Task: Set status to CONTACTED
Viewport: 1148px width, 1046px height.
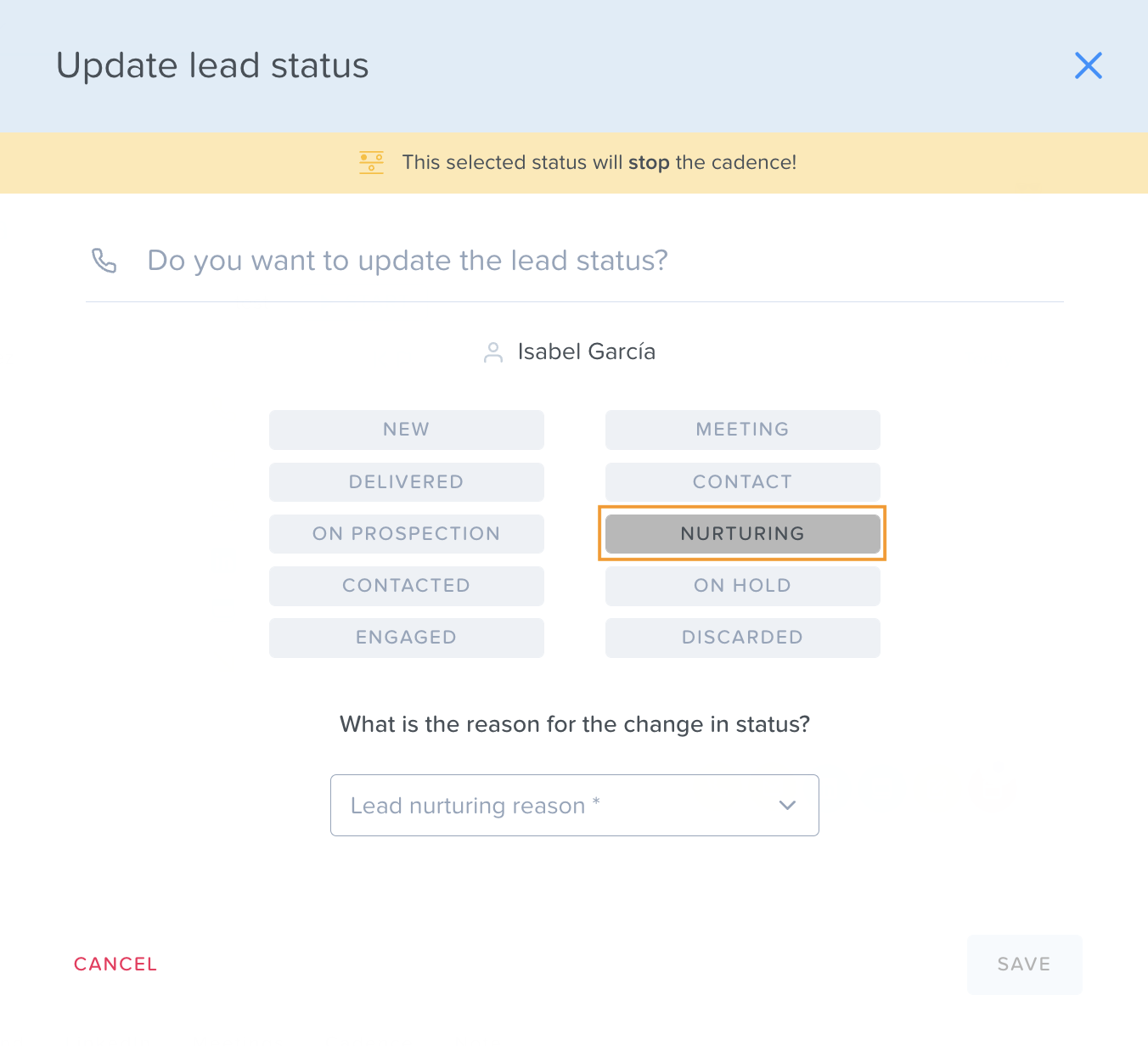Action: tap(407, 586)
